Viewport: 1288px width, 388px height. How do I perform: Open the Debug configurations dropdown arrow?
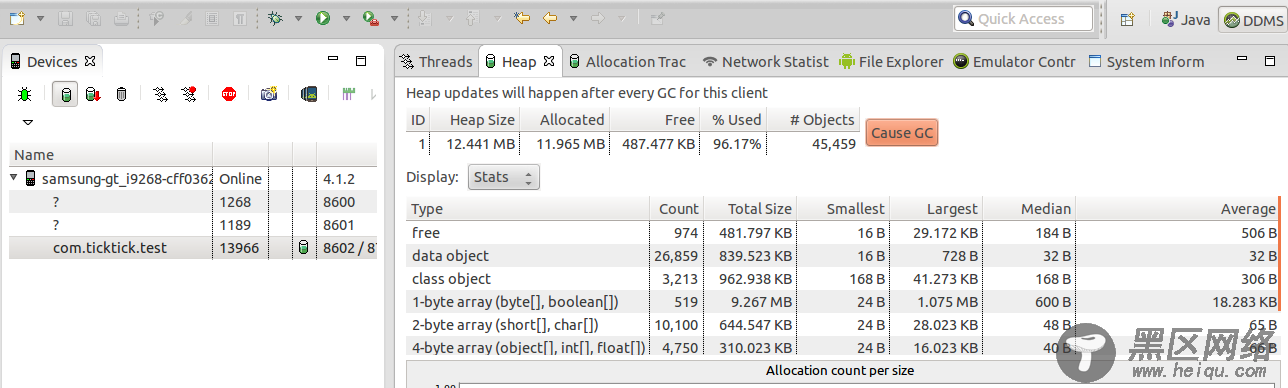click(299, 19)
